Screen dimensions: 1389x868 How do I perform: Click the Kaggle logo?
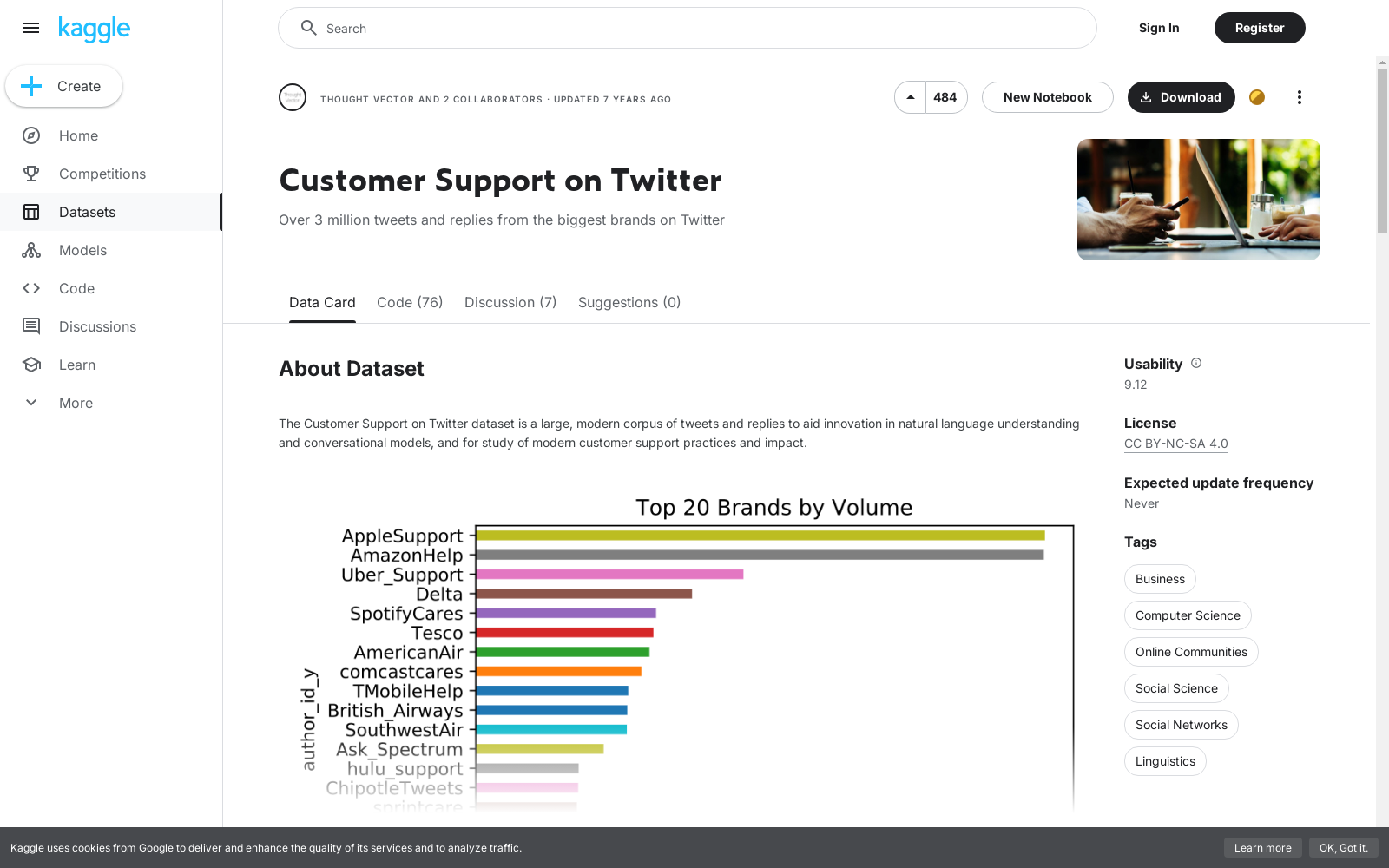coord(94,29)
